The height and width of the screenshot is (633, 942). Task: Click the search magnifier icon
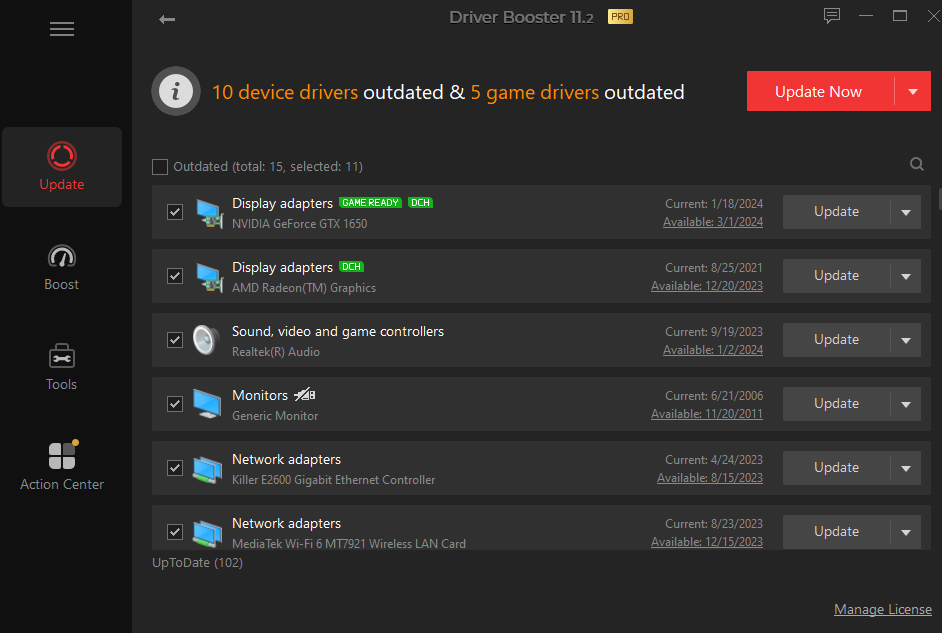tap(917, 165)
